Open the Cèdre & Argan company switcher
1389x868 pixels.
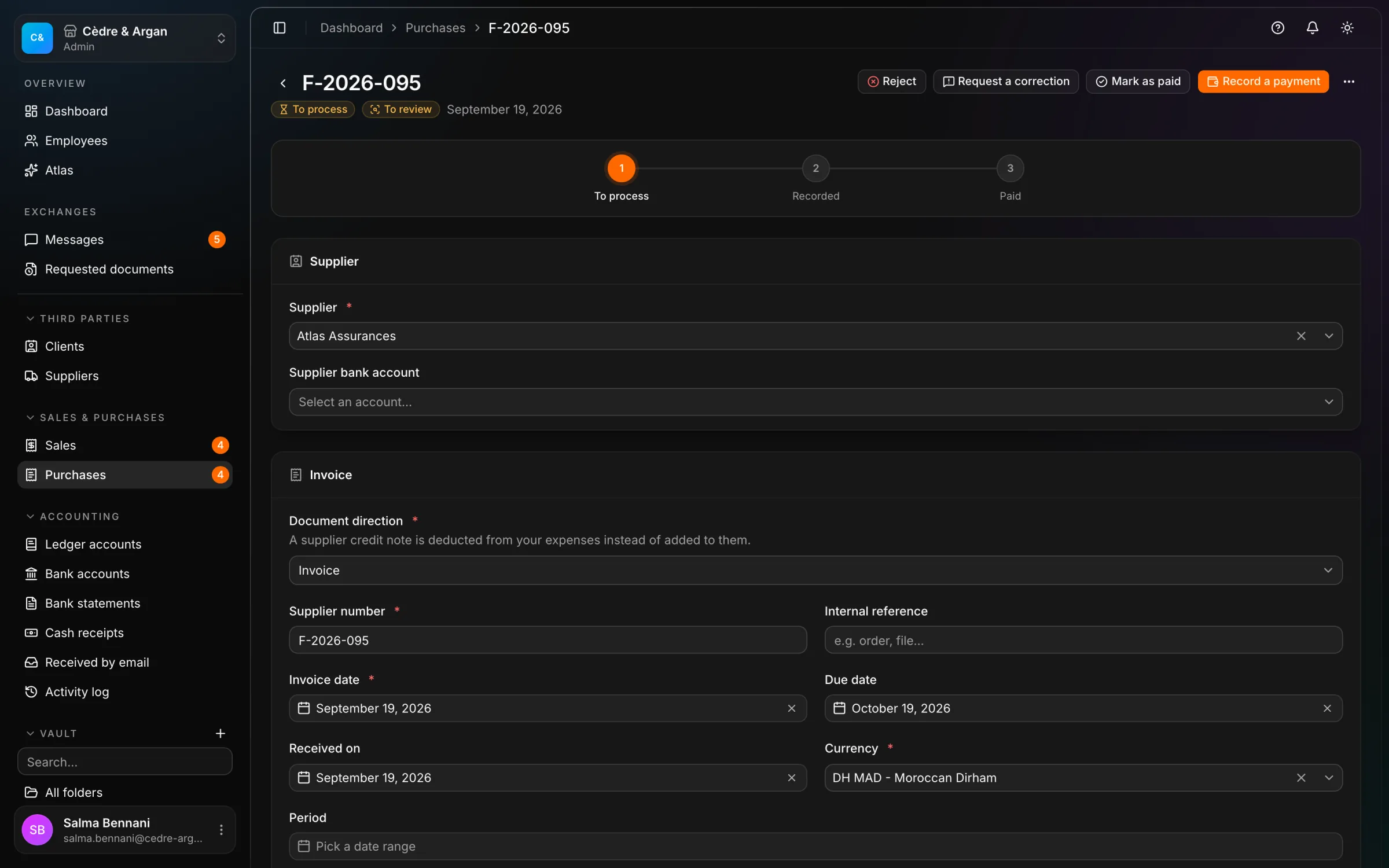125,38
